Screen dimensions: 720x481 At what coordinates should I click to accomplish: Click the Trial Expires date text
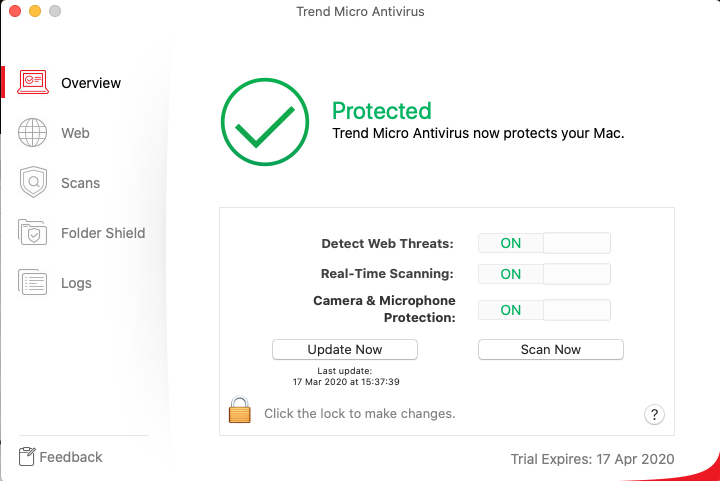[x=592, y=459]
